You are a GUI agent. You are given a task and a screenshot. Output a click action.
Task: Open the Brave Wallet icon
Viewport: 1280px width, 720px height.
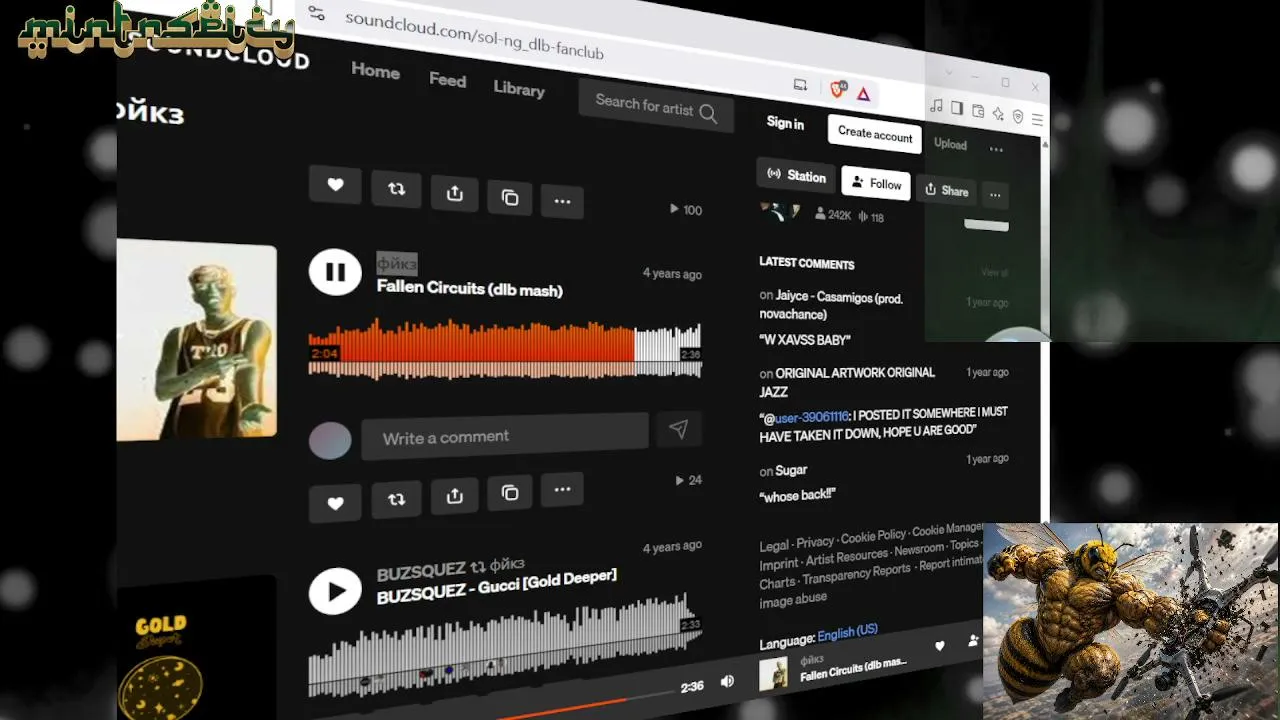click(978, 111)
